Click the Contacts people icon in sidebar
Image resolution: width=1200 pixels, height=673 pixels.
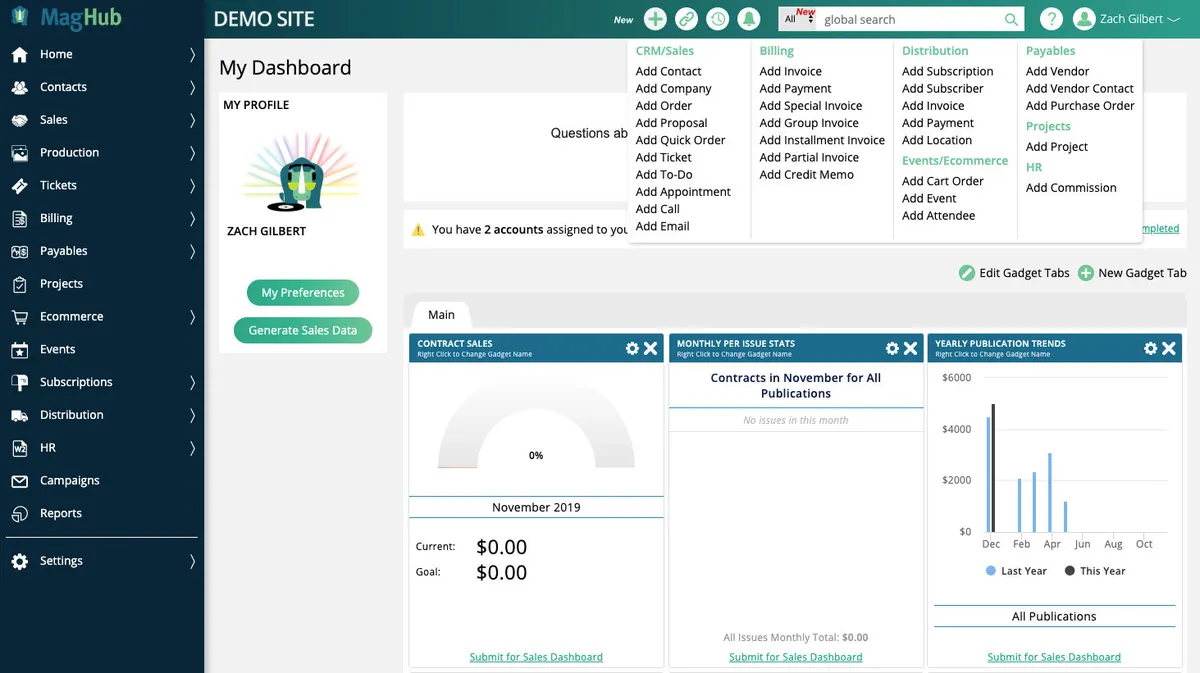[x=19, y=87]
